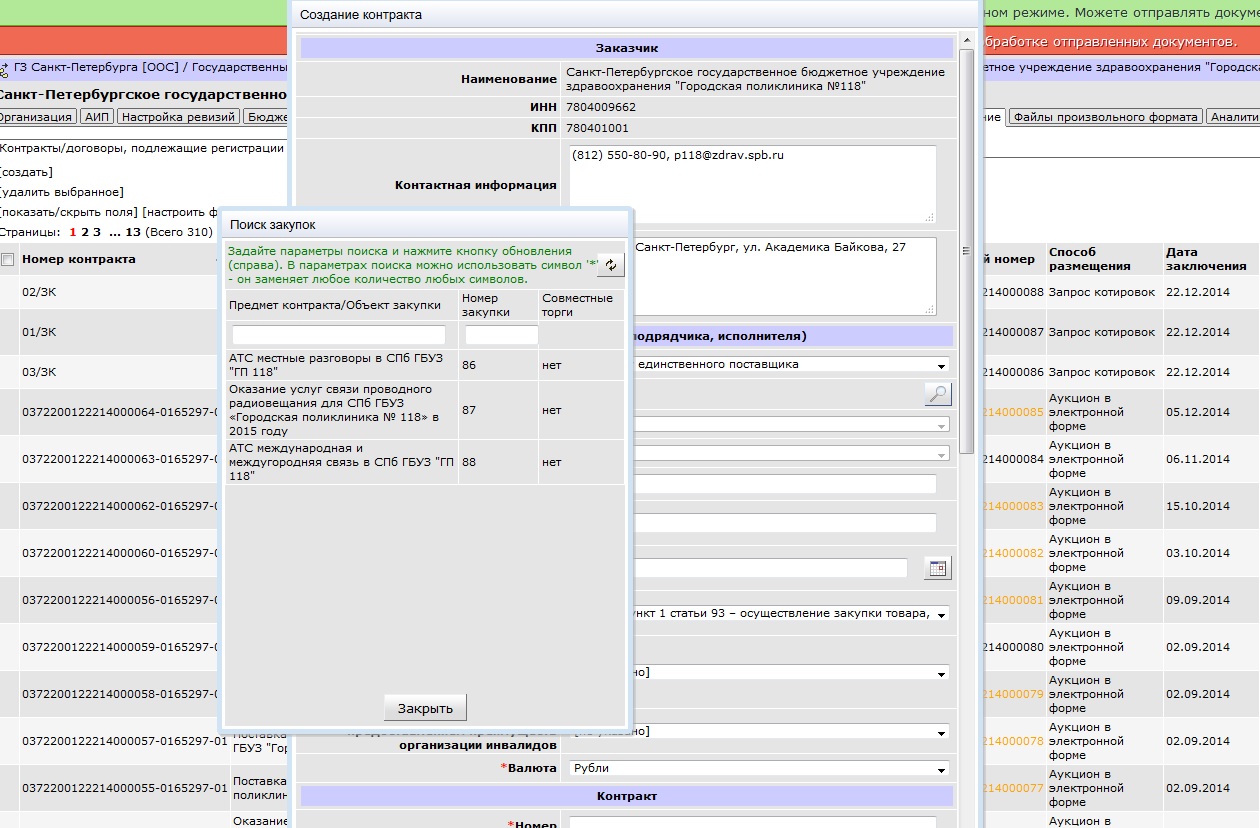This screenshot has width=1260, height=828.
Task: Switch to the Организация tab
Action: (36, 117)
